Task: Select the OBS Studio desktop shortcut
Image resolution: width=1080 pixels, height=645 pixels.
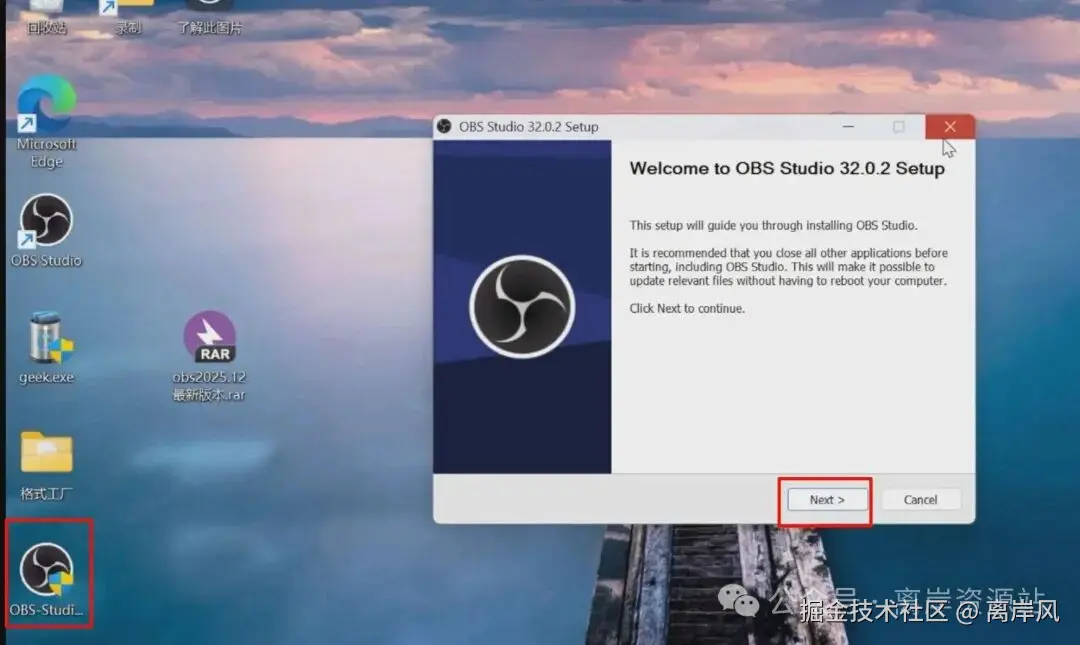Action: [46, 231]
